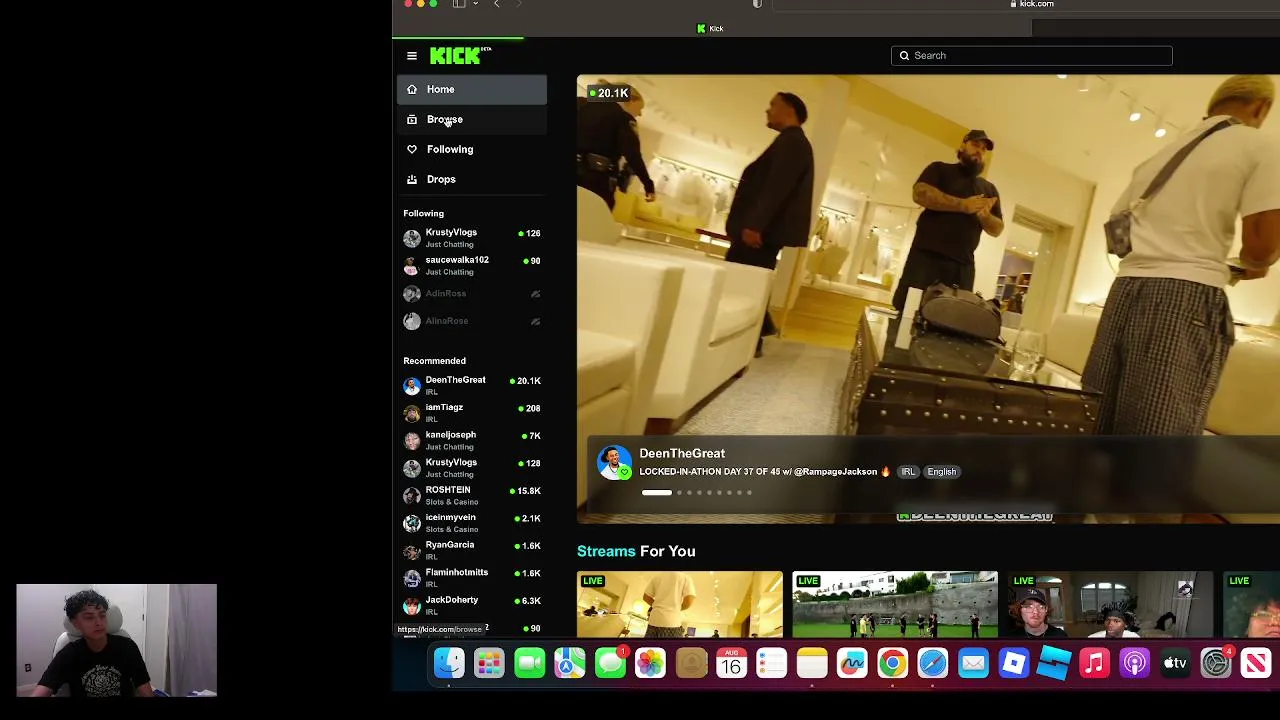This screenshot has width=1280, height=720.
Task: Open followed channel KrustyVlogs with 126 viewers
Action: tap(472, 238)
